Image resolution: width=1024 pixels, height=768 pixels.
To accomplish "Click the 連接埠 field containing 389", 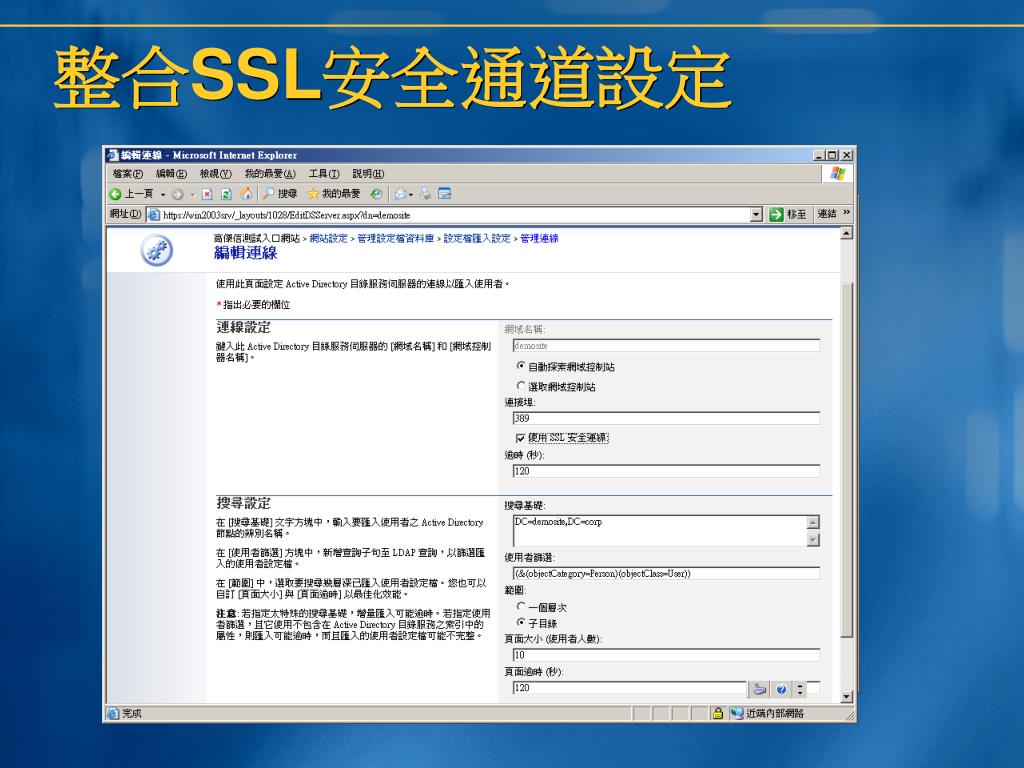I will [x=666, y=419].
